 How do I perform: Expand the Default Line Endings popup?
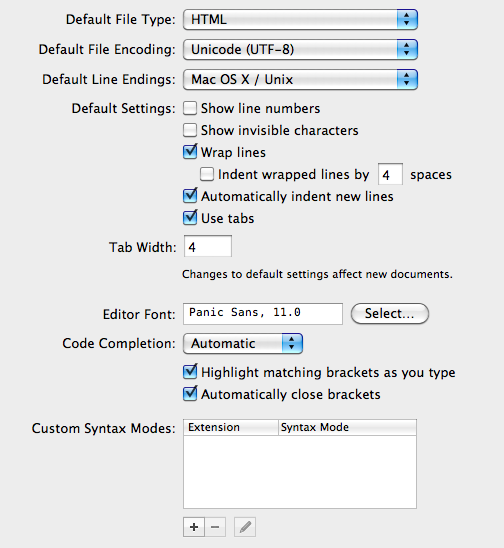click(x=300, y=79)
